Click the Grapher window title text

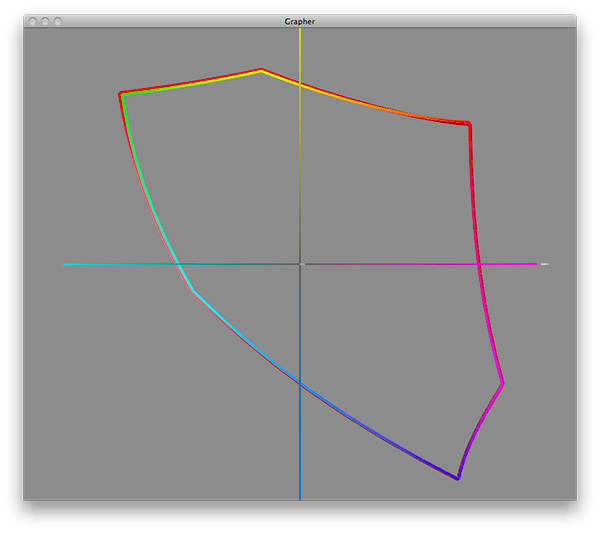click(x=300, y=21)
